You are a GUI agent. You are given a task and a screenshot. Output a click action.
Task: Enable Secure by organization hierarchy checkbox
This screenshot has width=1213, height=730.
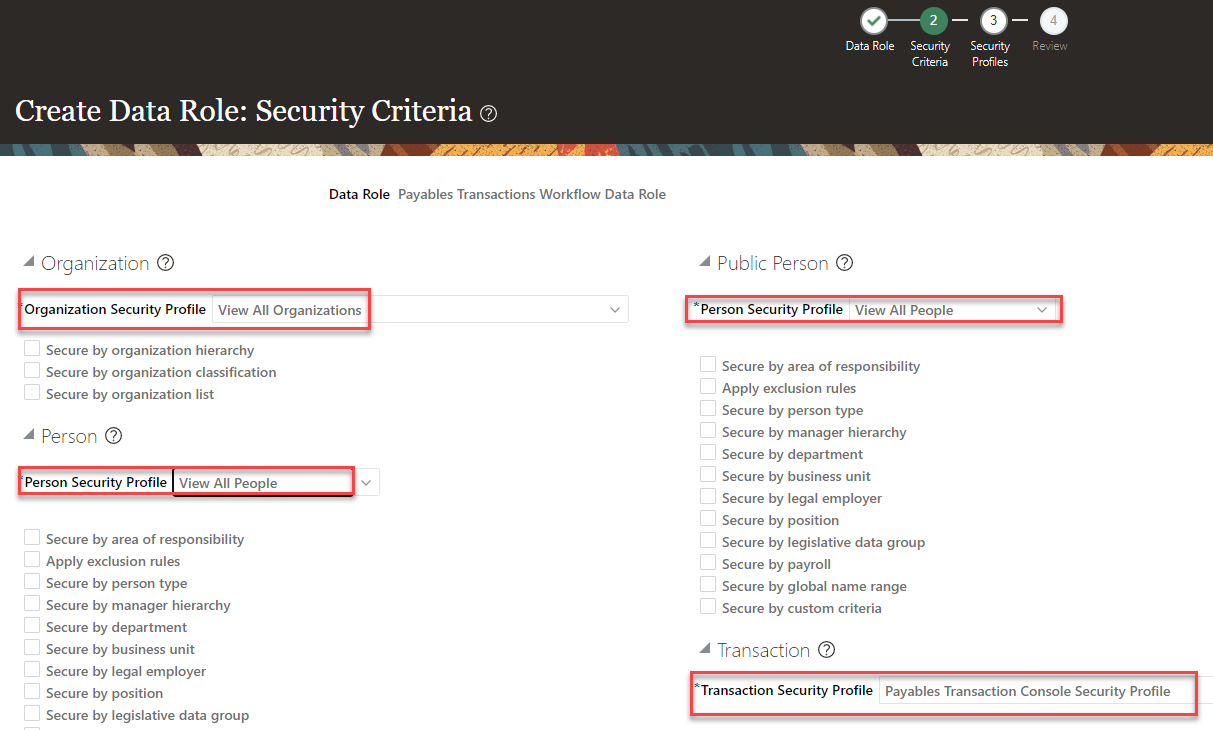pyautogui.click(x=33, y=349)
